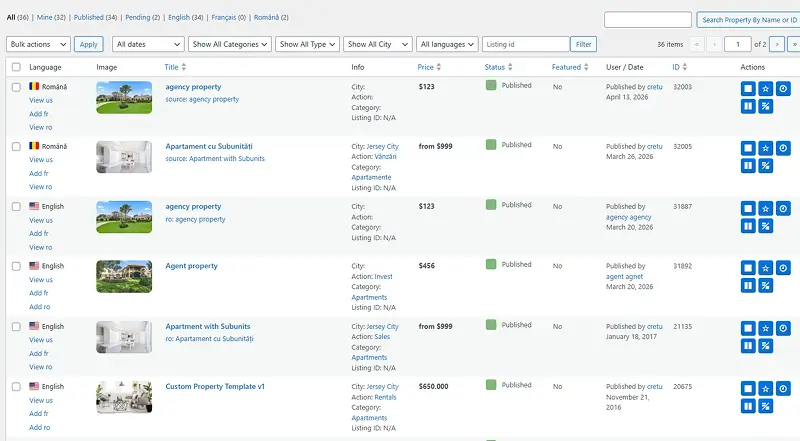Open the All languages dropdown
This screenshot has width=800, height=441.
[446, 44]
